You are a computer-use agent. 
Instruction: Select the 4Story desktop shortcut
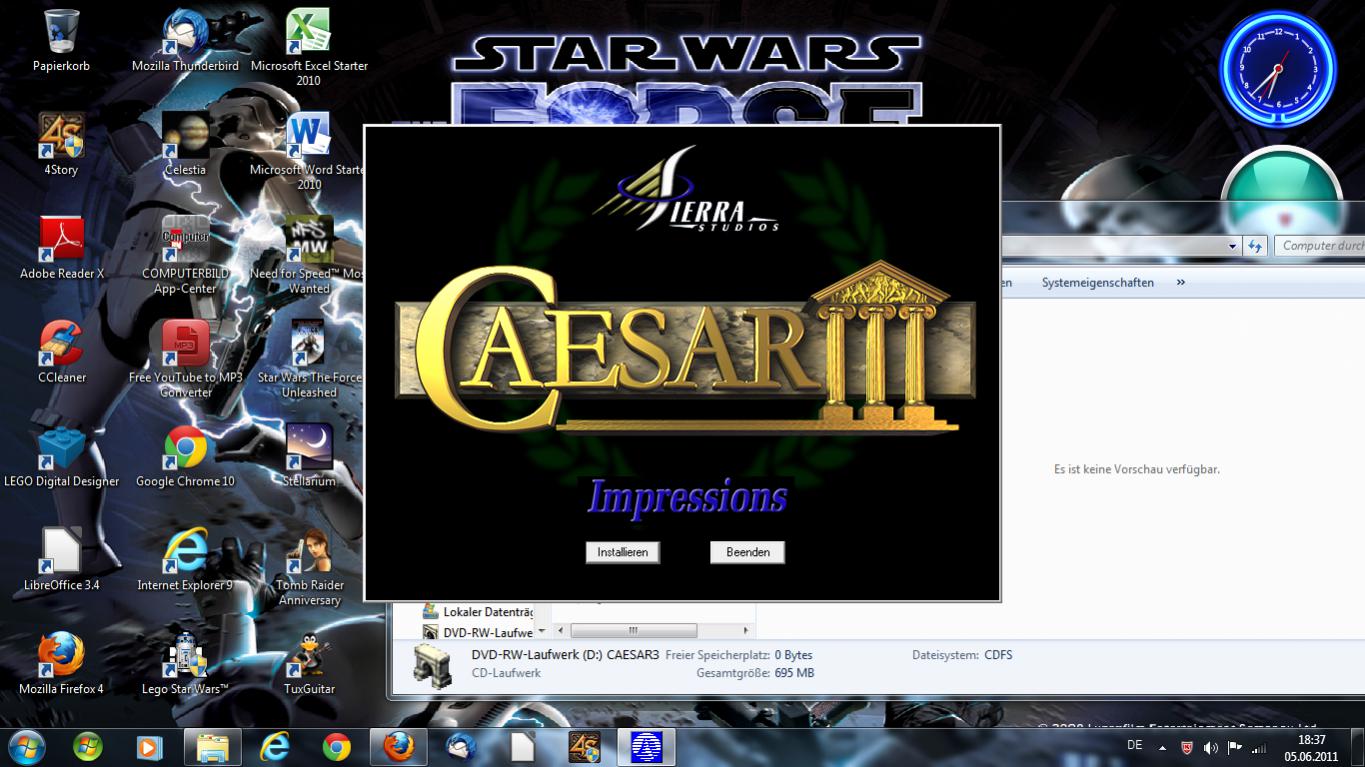coord(62,144)
